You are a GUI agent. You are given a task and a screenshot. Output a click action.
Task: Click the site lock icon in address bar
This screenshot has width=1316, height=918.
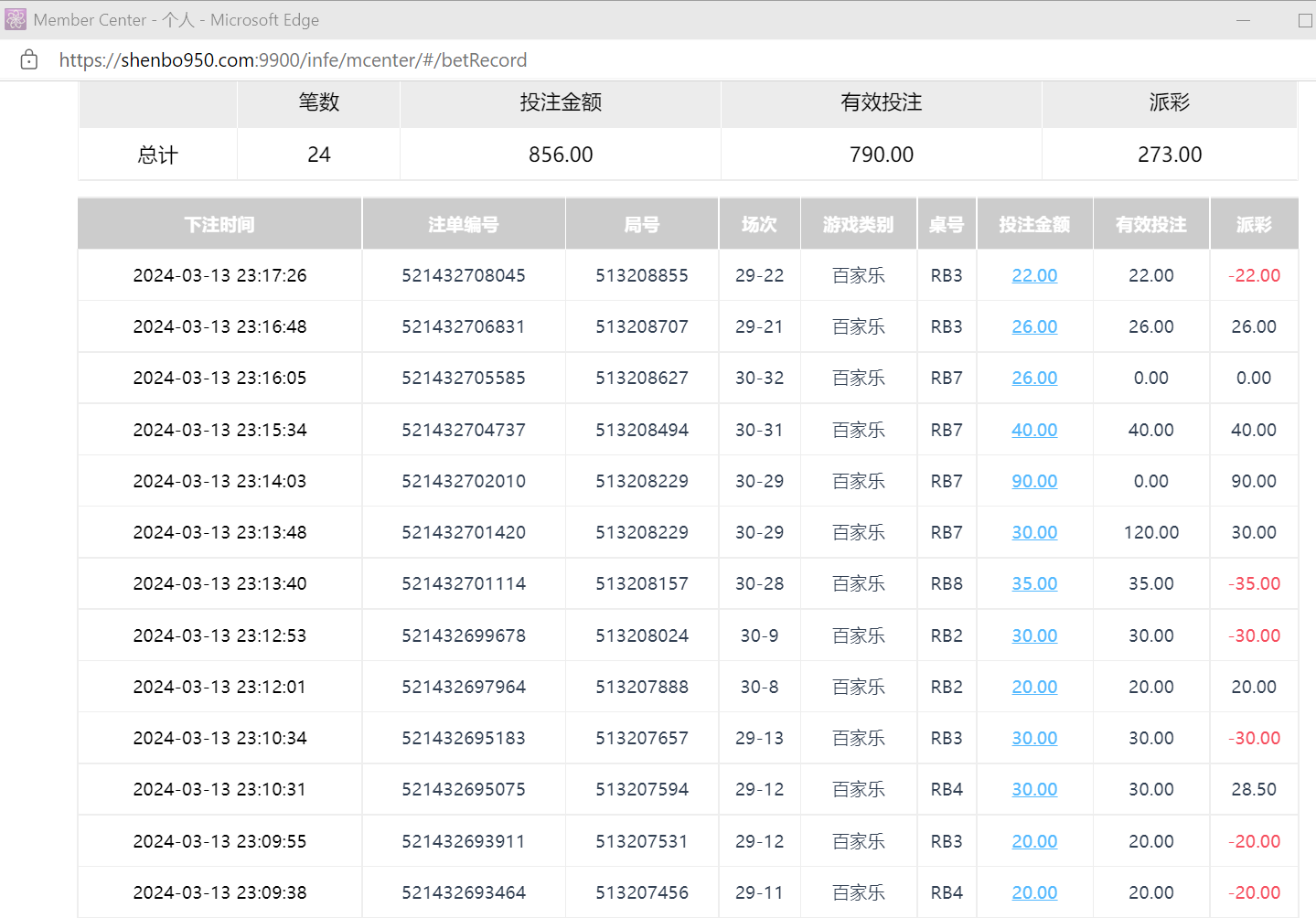pyautogui.click(x=29, y=60)
